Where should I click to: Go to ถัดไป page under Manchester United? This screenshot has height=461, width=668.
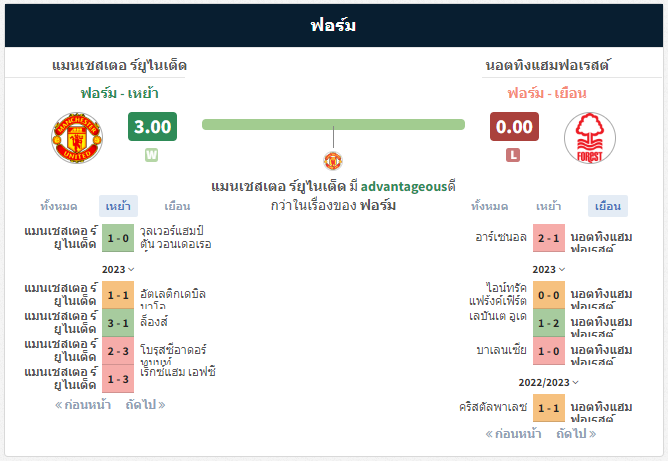click(145, 404)
